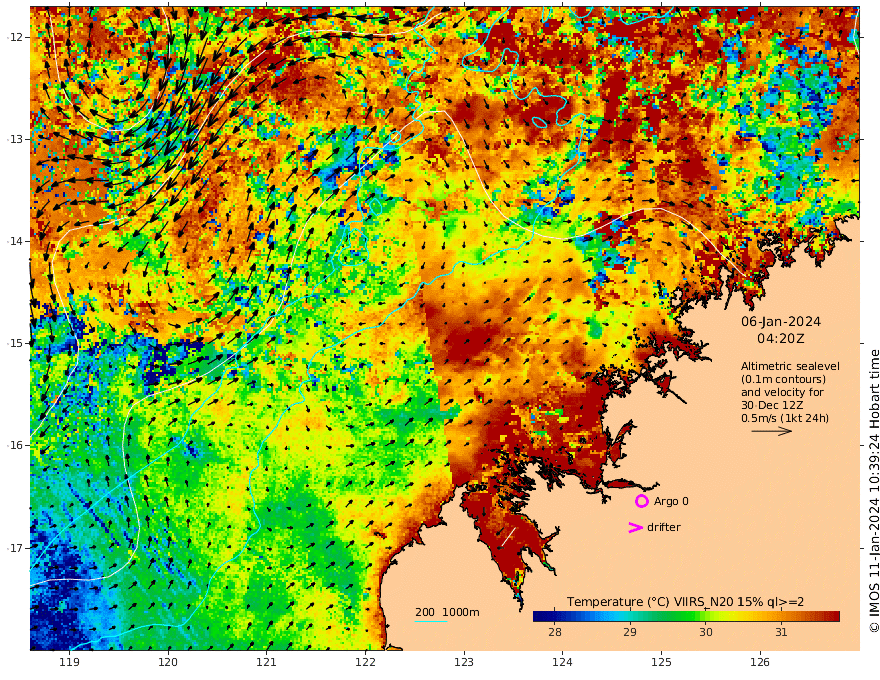Click the 'and velocity for' text
This screenshot has width=880, height=680.
(782, 392)
